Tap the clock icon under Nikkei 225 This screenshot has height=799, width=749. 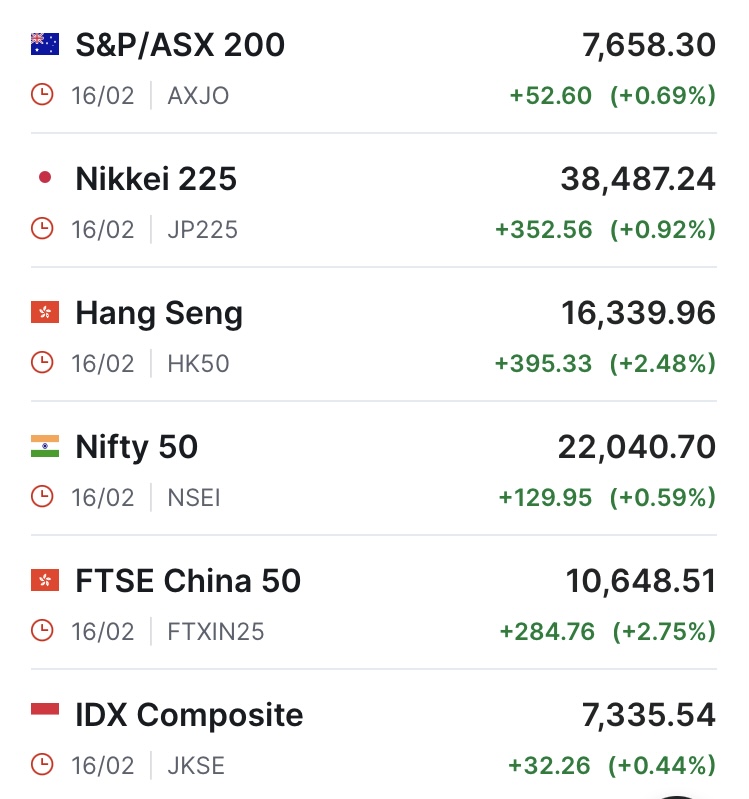(43, 230)
